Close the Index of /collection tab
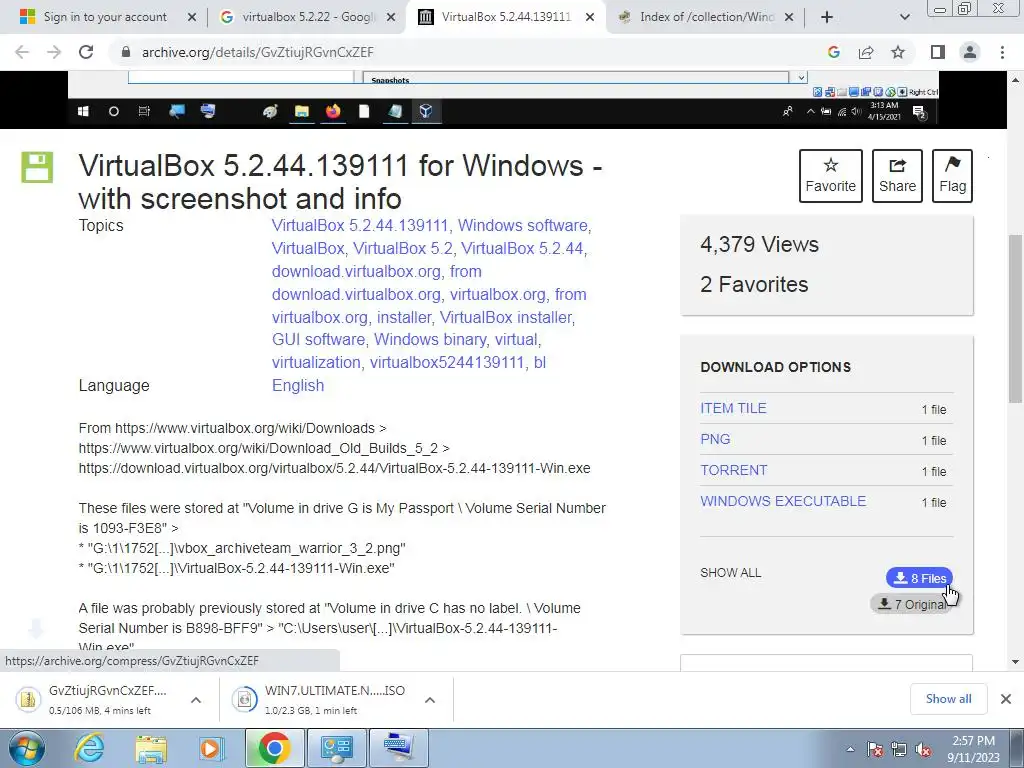This screenshot has width=1024, height=768. pos(789,17)
